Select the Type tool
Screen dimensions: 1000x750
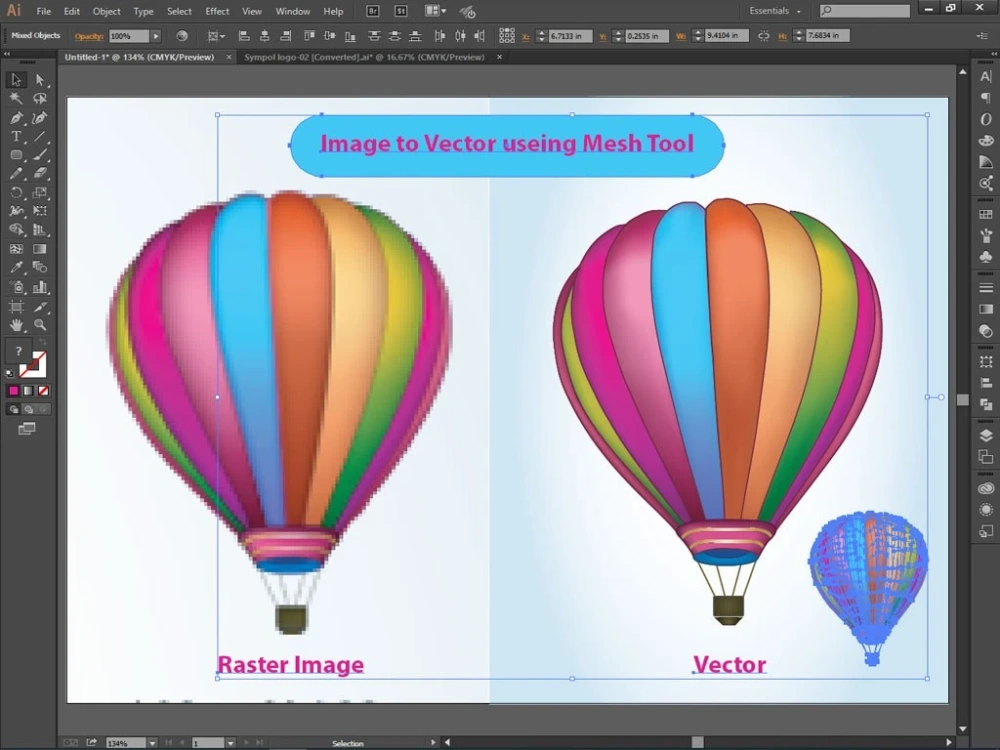[16, 136]
